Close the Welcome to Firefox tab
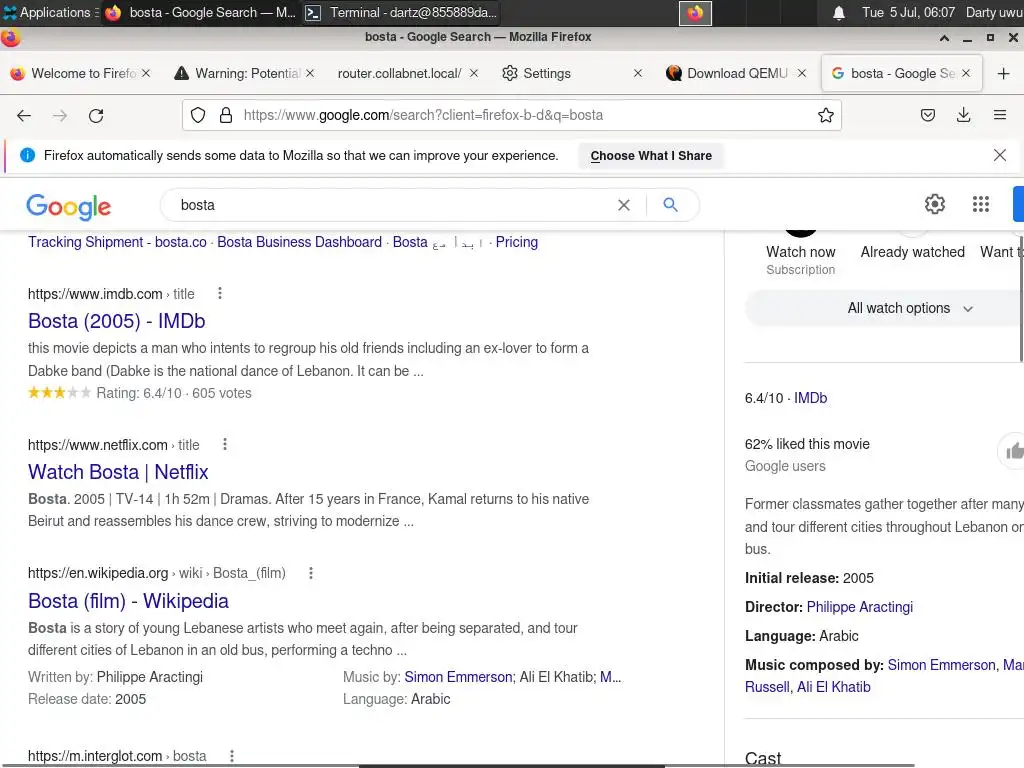 click(x=146, y=73)
